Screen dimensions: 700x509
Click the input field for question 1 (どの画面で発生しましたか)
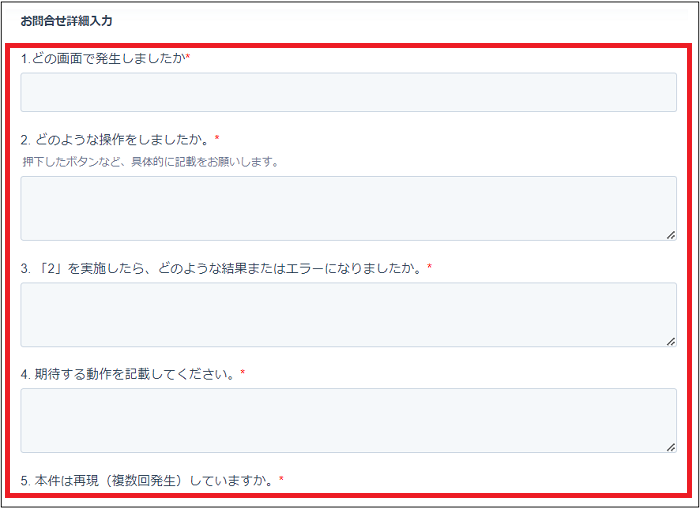pos(348,92)
